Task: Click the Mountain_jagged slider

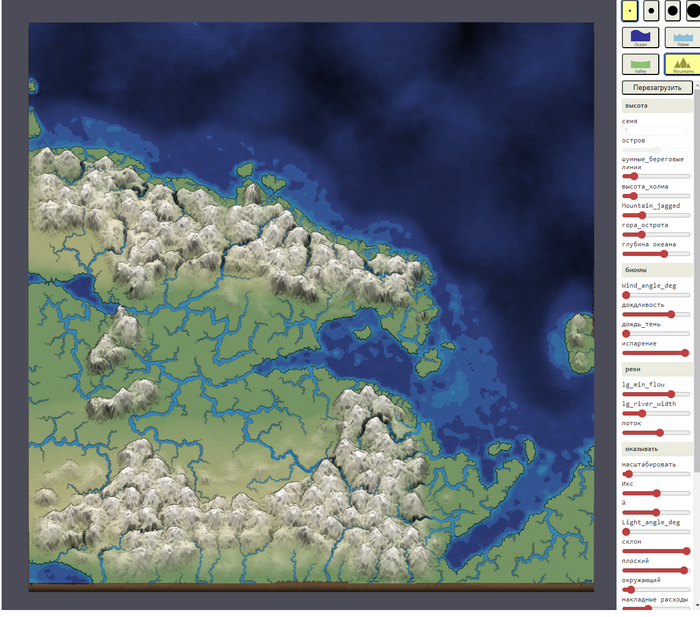Action: pyautogui.click(x=656, y=215)
